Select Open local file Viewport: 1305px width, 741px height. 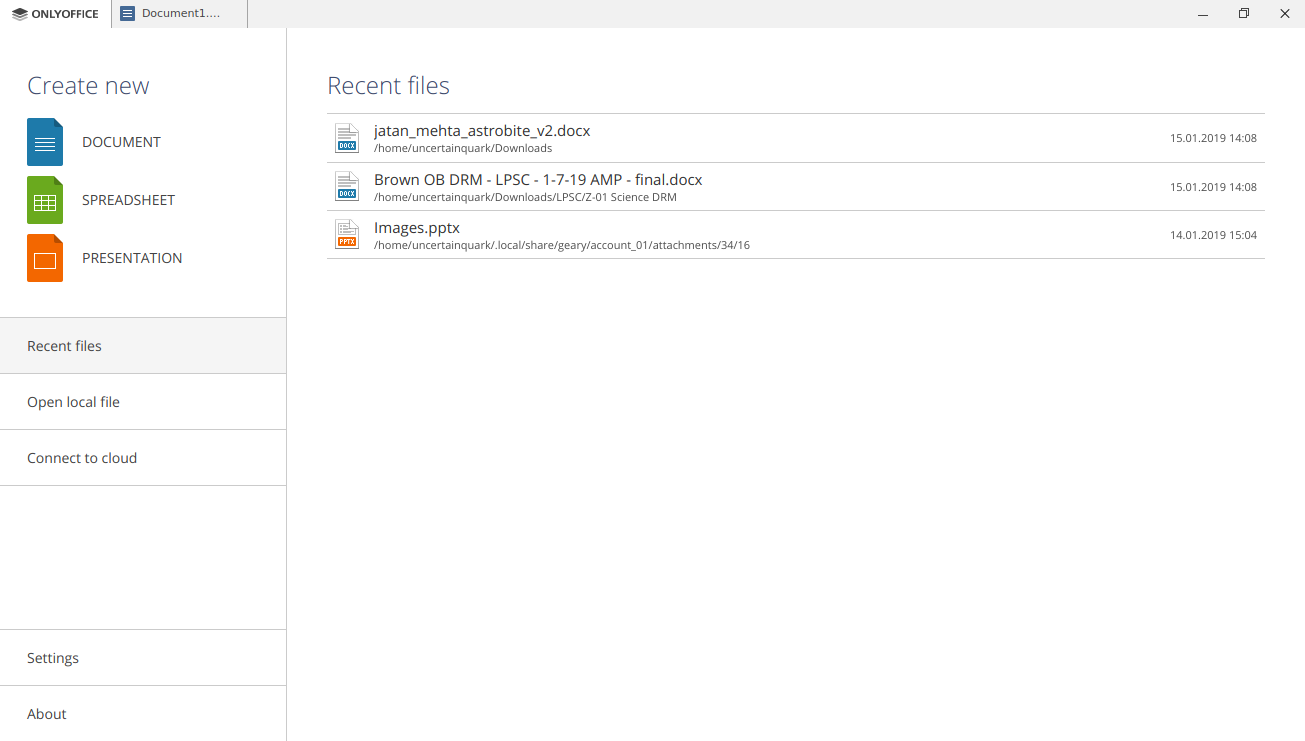(x=73, y=401)
